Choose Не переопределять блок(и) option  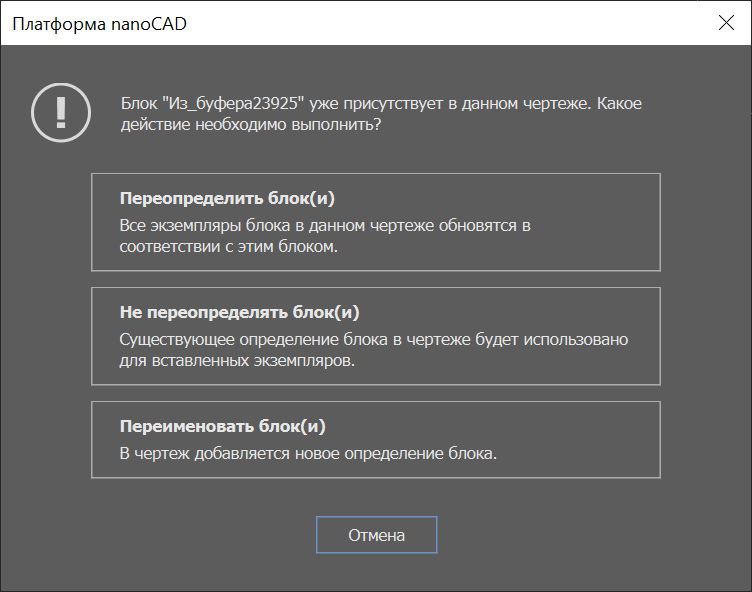(376, 336)
